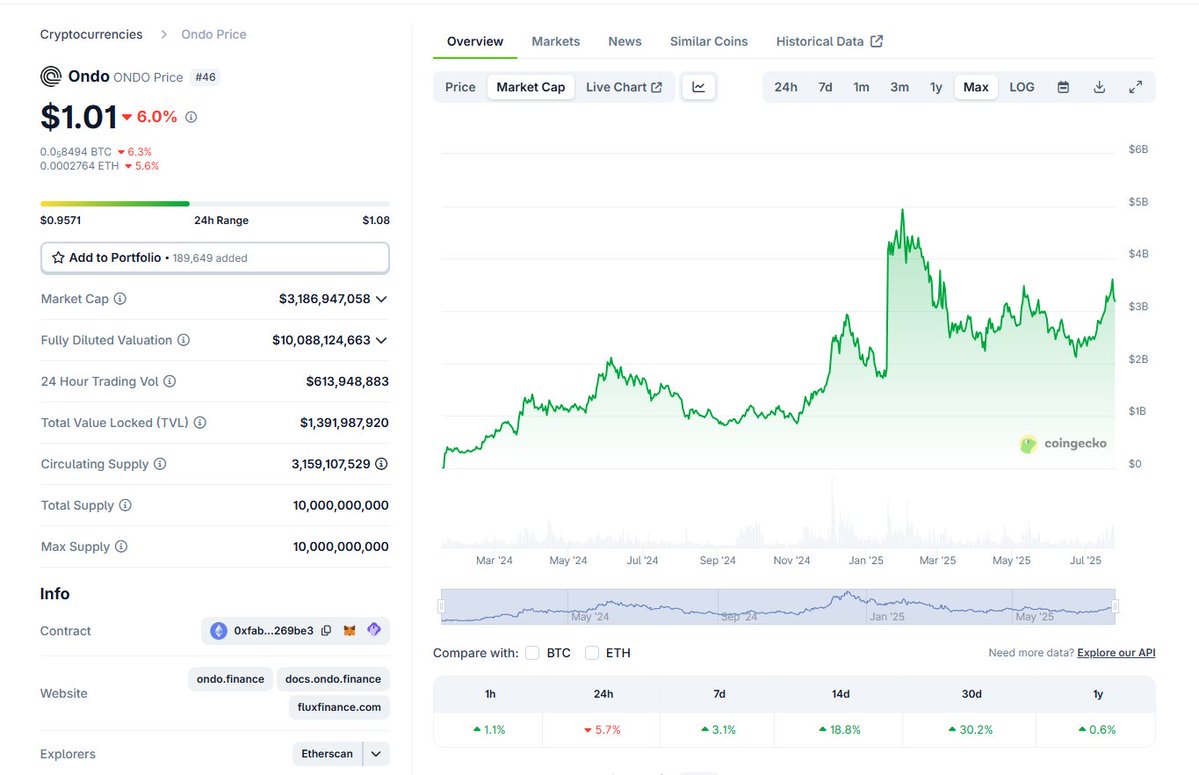1199x775 pixels.
Task: Open Live Chart external link icon
Action: coord(657,87)
